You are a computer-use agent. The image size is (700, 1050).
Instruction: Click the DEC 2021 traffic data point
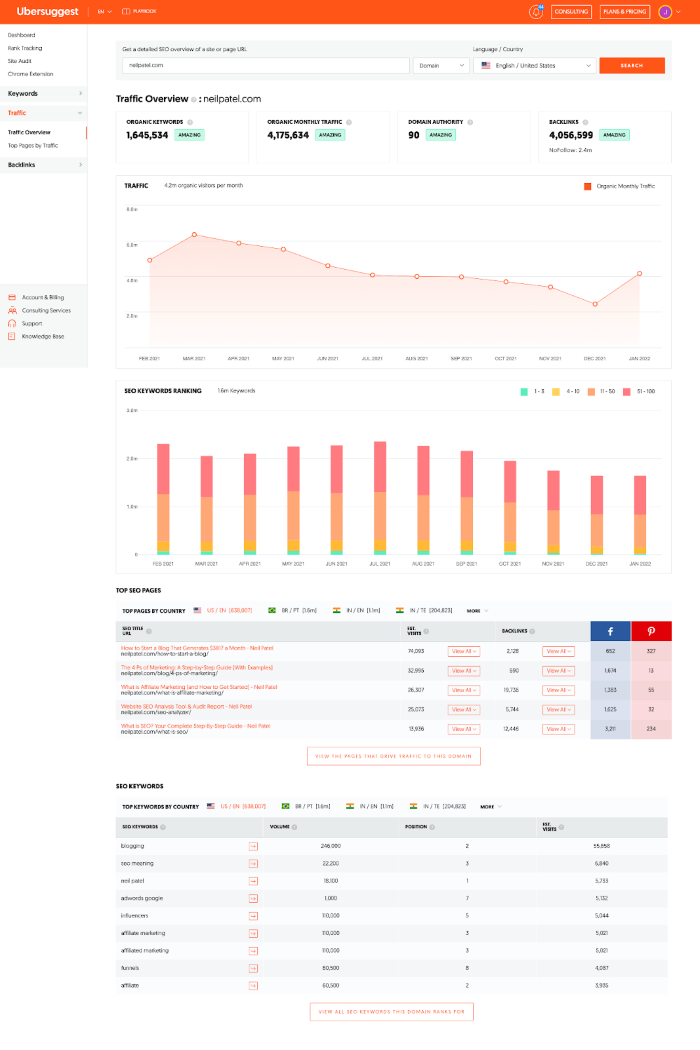tap(595, 304)
